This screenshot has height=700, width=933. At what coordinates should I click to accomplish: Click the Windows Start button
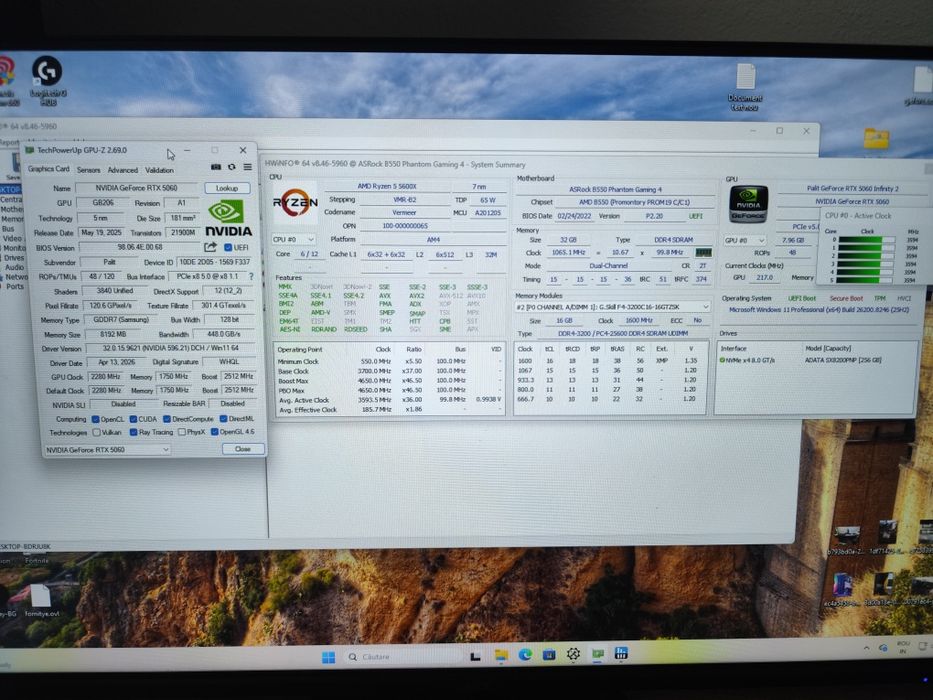click(328, 657)
